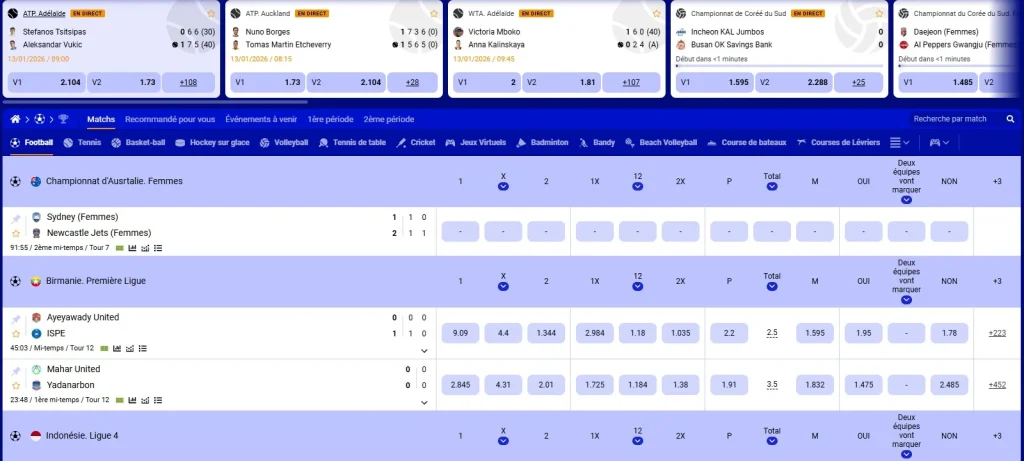Select the 2ème période tab
1024x461 pixels.
click(x=389, y=119)
